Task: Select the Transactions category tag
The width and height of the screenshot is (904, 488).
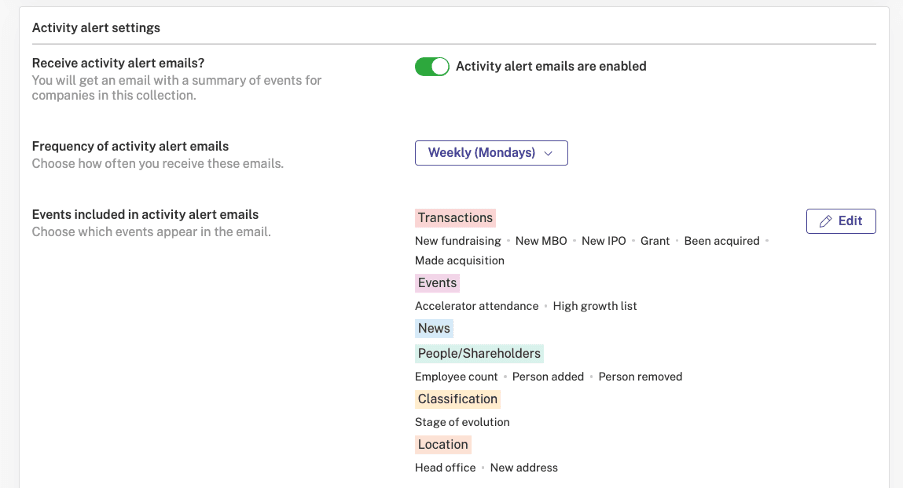Action: point(455,218)
